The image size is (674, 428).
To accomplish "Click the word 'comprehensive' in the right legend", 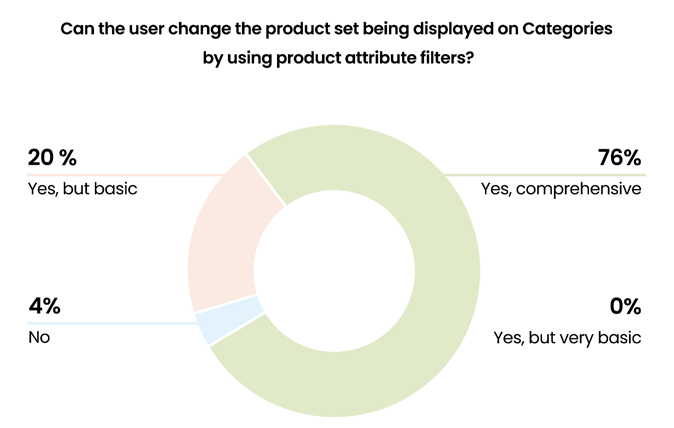I will click(579, 189).
